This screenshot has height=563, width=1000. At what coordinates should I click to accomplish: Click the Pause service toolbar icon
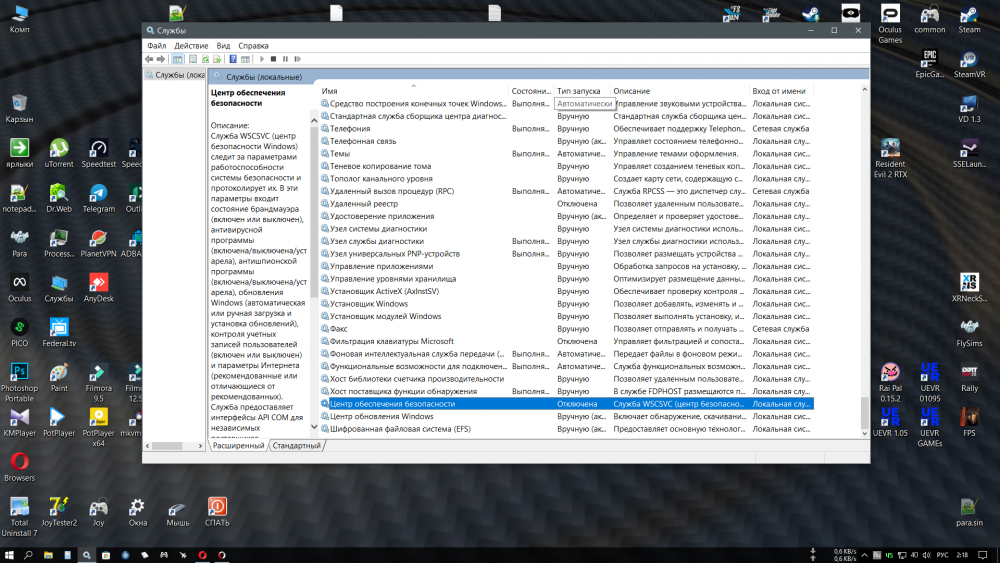(x=285, y=59)
